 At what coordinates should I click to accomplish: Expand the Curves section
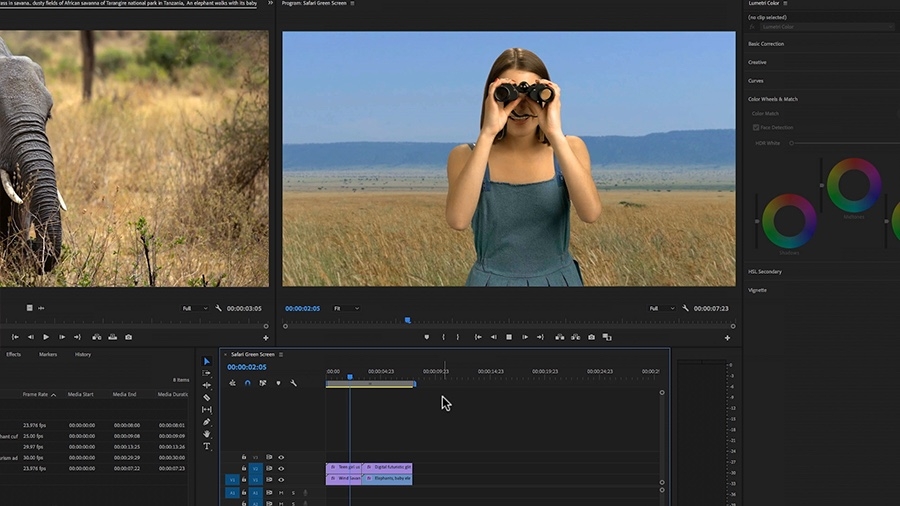[755, 80]
